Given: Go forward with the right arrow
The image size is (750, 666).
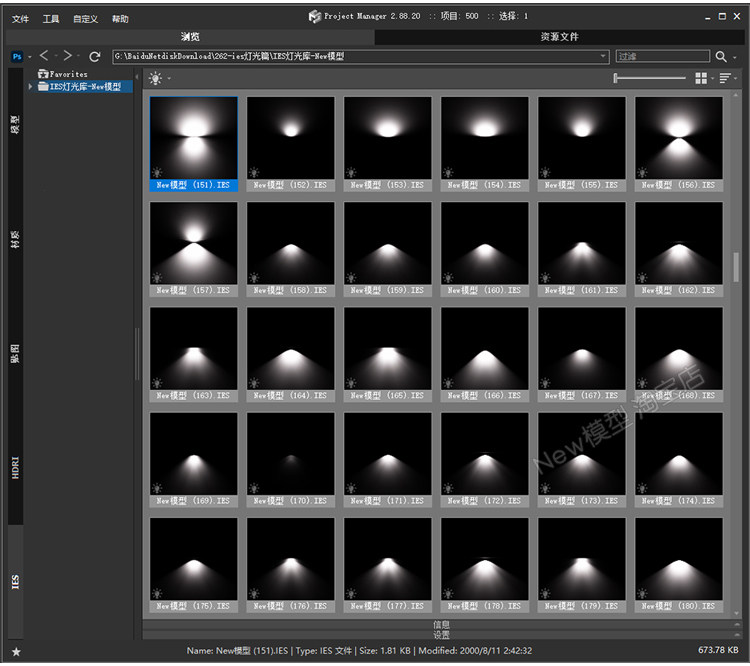Looking at the screenshot, I should pos(68,56).
